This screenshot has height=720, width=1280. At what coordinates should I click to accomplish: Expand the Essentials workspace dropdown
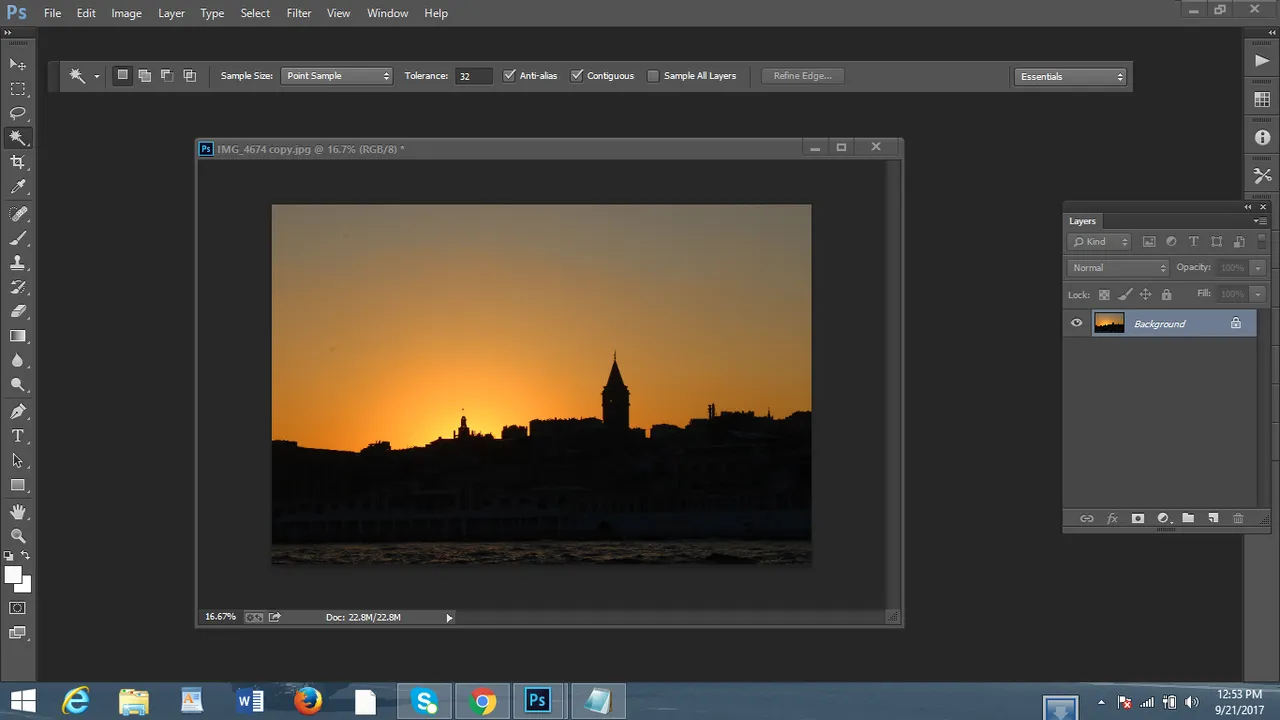[1070, 77]
